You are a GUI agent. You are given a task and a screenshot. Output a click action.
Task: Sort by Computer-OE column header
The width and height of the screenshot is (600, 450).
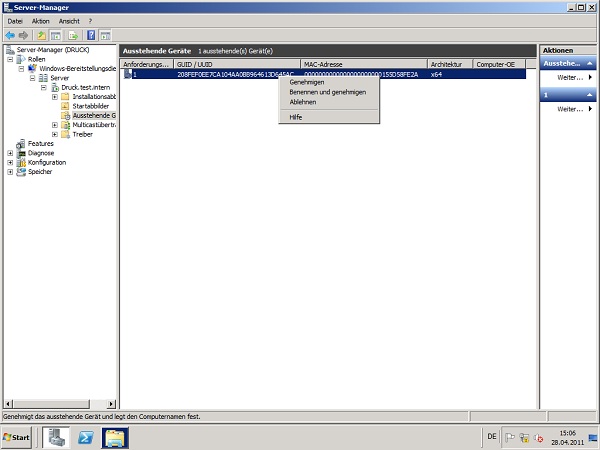click(x=500, y=64)
